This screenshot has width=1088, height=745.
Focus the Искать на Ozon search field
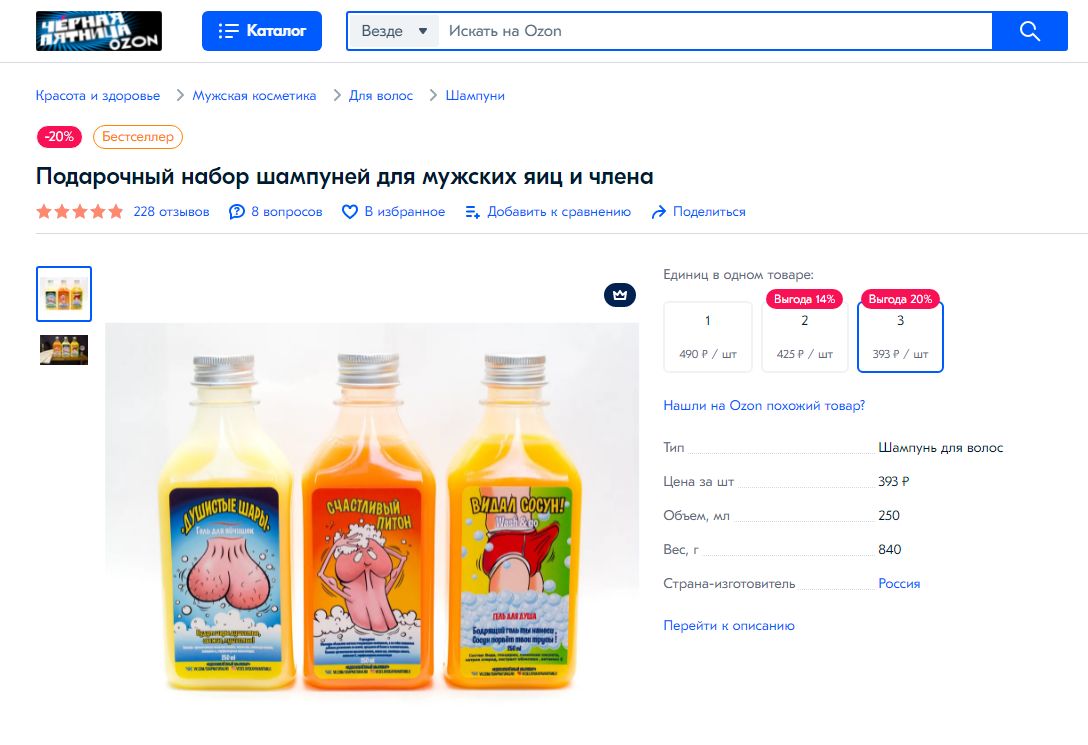[x=715, y=31]
